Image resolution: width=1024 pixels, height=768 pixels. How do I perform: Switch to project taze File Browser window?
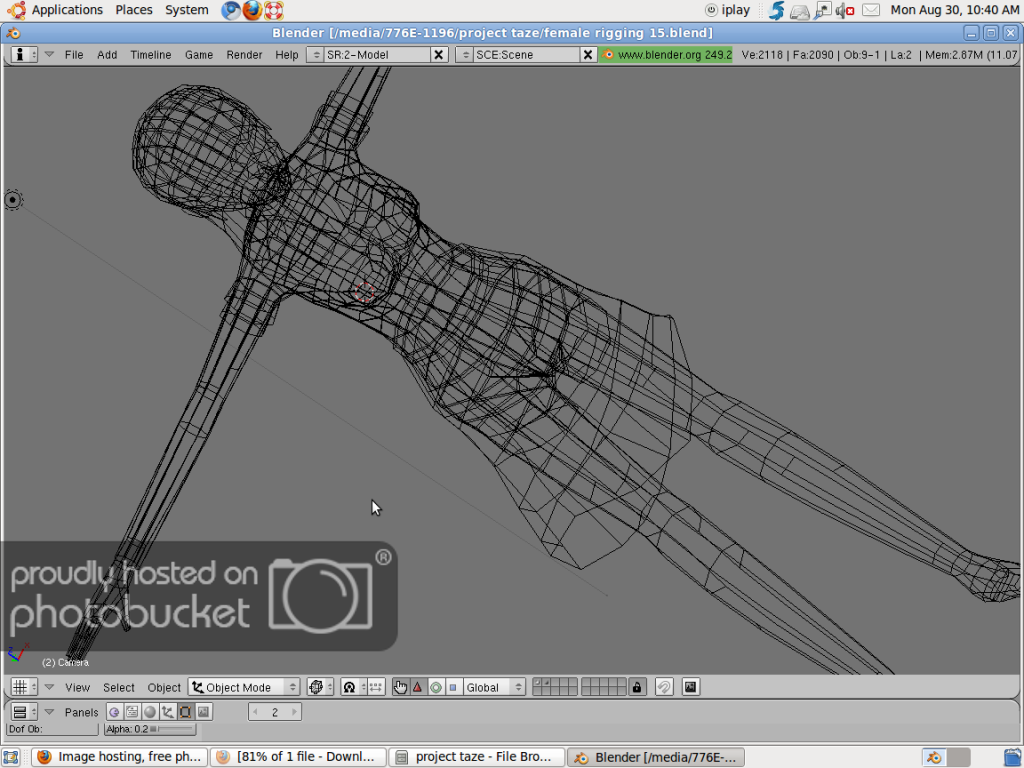tap(477, 757)
